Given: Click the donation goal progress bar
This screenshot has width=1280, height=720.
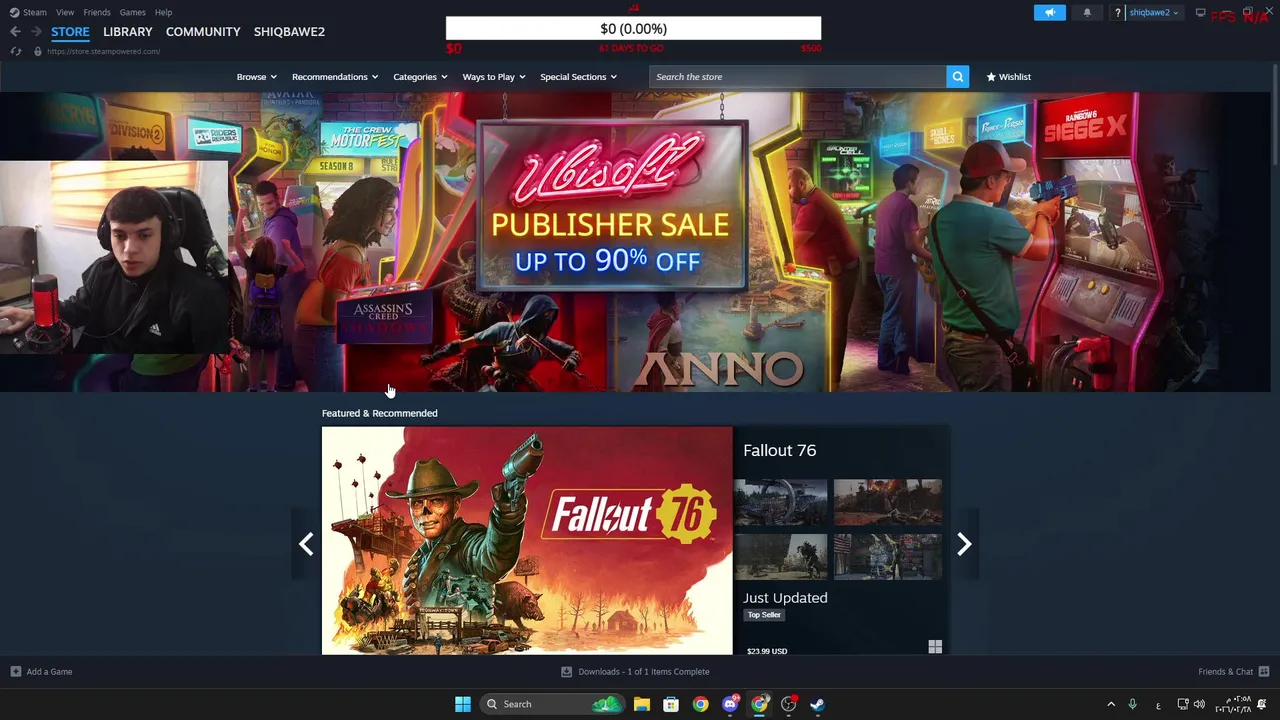Looking at the screenshot, I should coord(633,29).
